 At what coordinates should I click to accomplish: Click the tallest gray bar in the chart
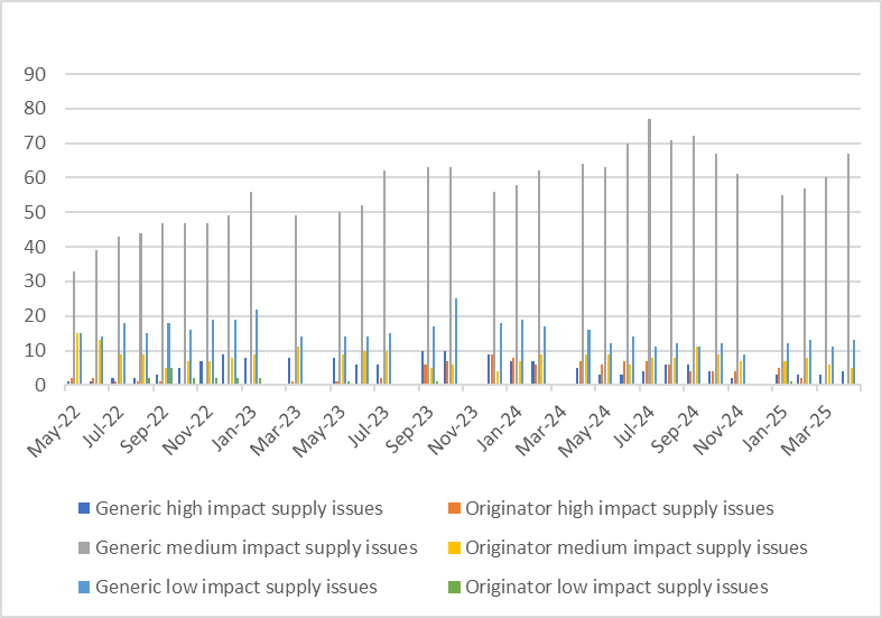pos(649,252)
